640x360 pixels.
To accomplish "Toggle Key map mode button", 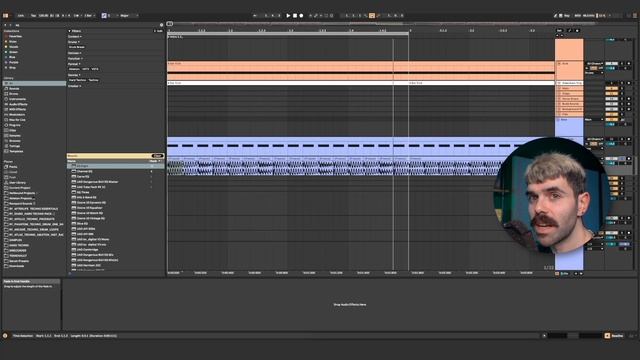I will 567,16.
